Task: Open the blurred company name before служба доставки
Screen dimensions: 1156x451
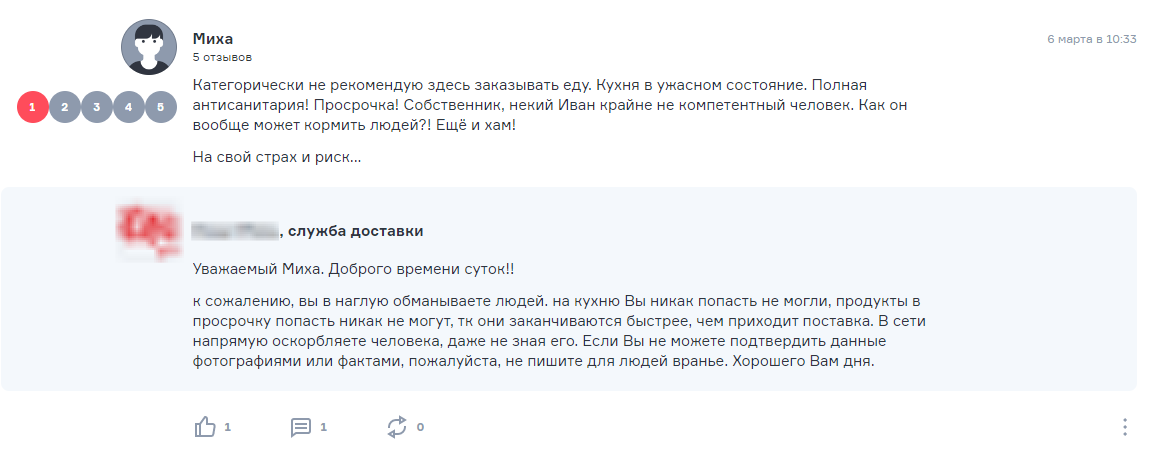Action: tap(235, 231)
